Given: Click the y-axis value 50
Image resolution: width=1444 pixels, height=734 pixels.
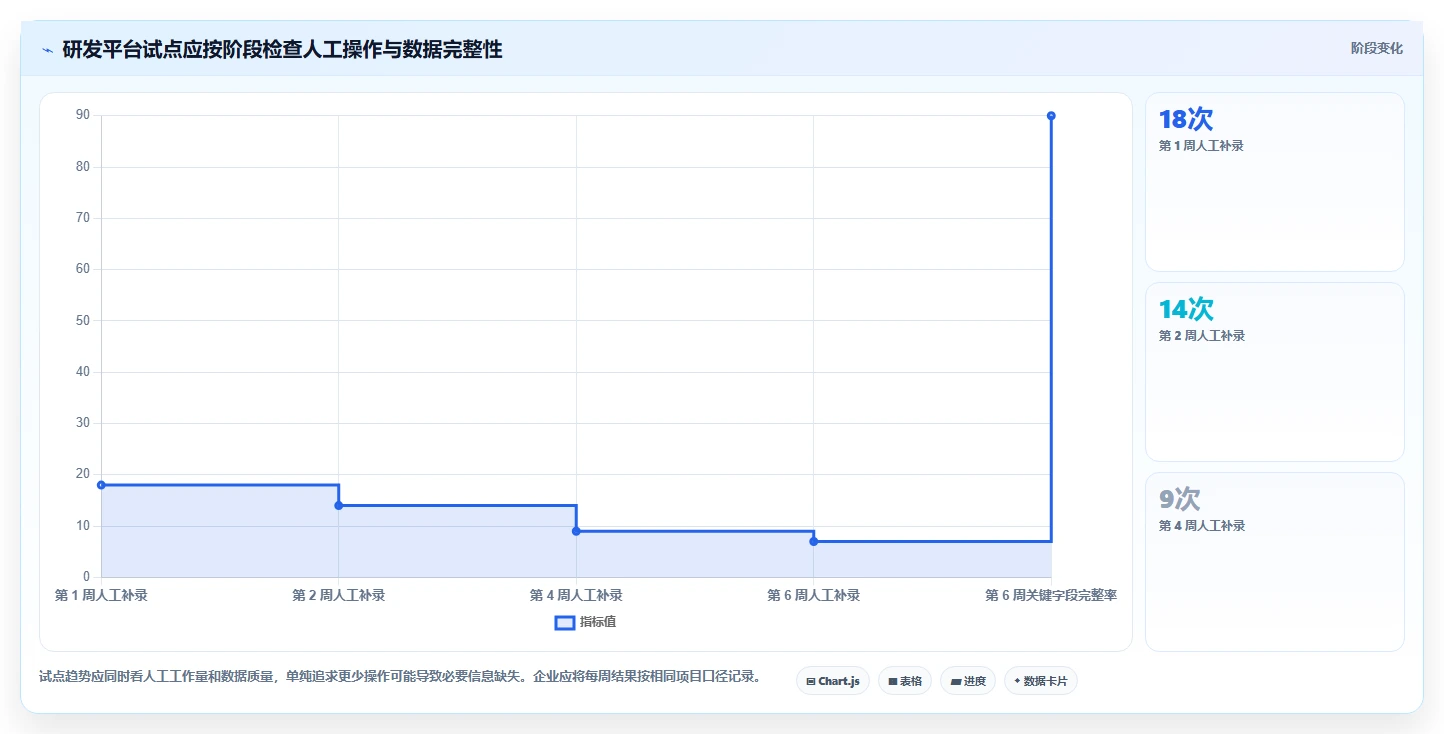Looking at the screenshot, I should coord(83,320).
